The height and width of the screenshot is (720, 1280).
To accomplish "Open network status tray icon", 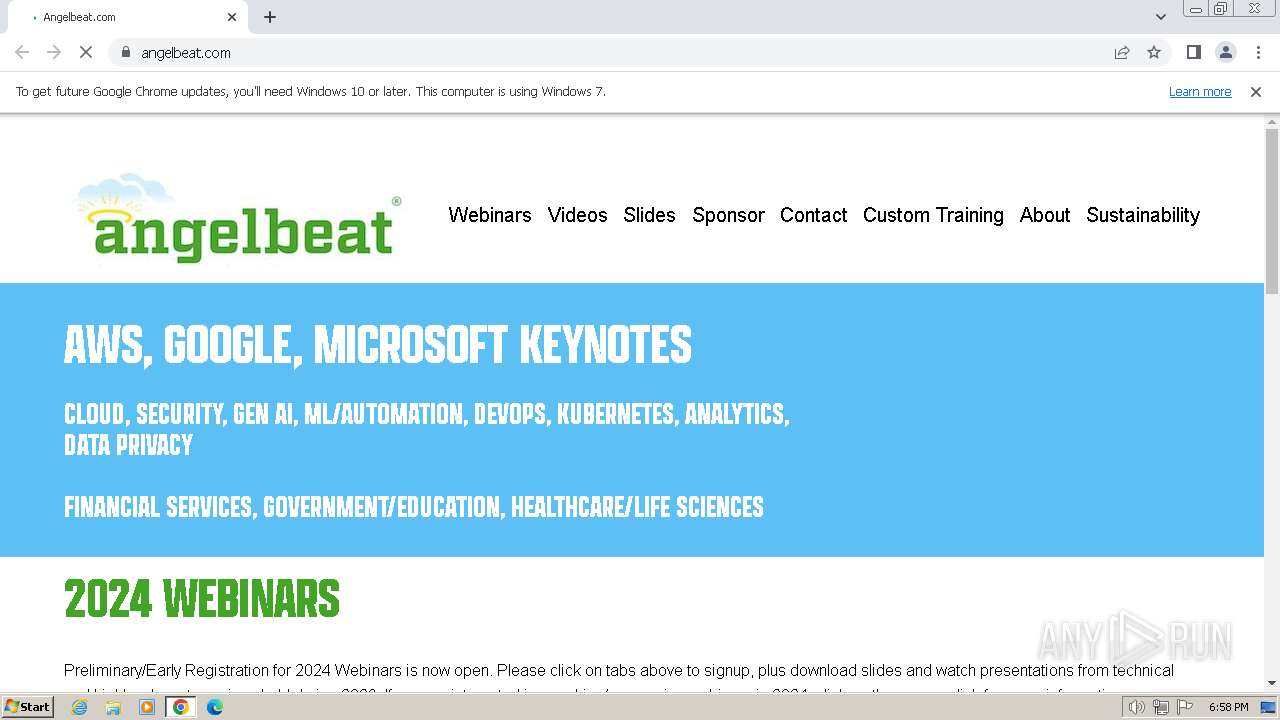I will point(1161,707).
